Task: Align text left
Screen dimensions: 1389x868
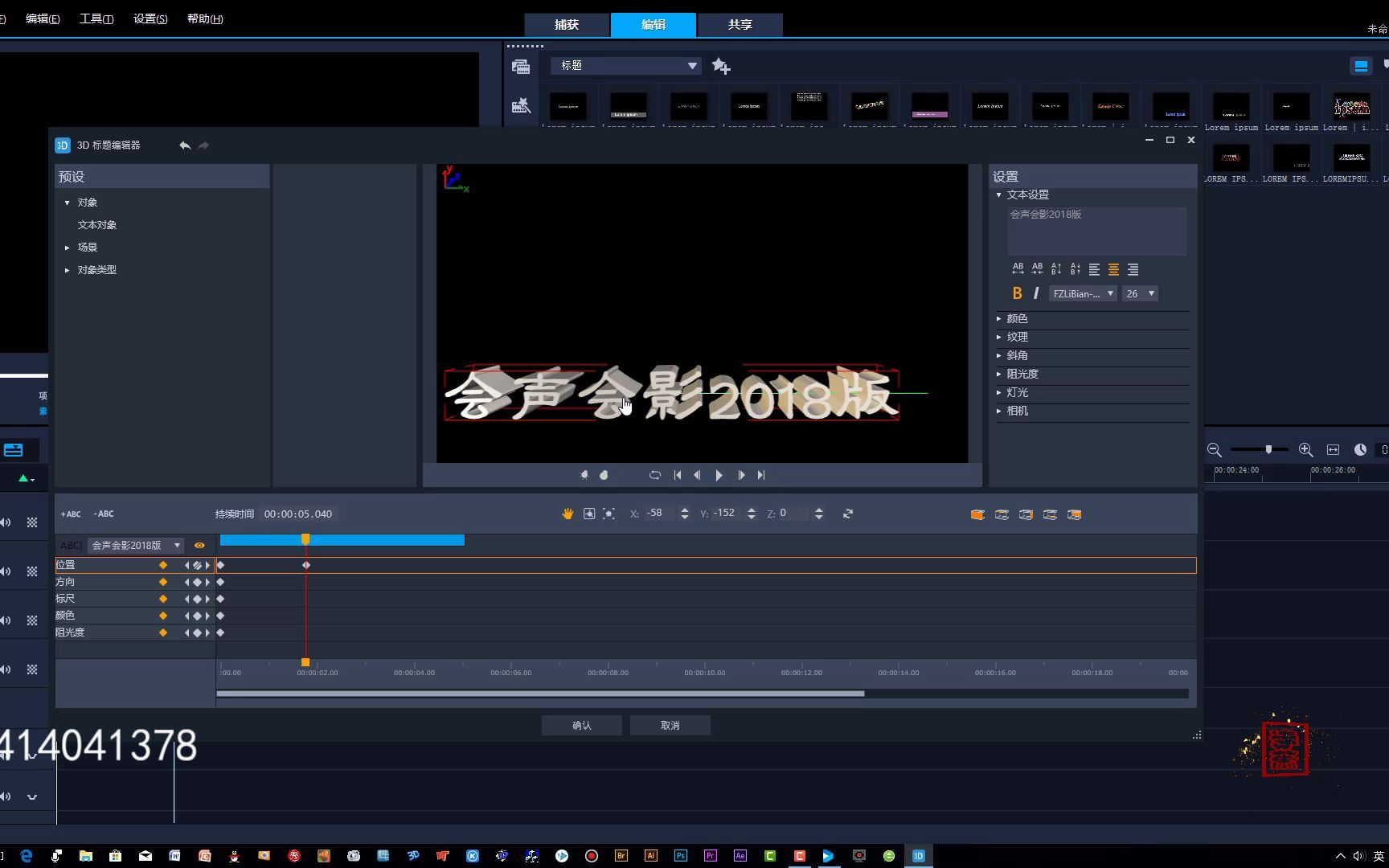Action: pyautogui.click(x=1094, y=269)
